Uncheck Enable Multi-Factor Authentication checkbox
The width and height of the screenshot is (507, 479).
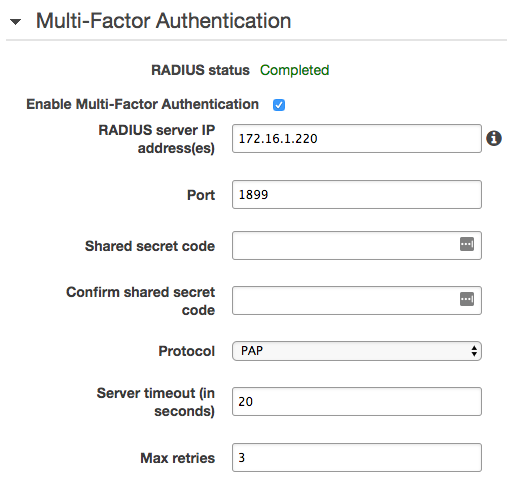coord(279,105)
